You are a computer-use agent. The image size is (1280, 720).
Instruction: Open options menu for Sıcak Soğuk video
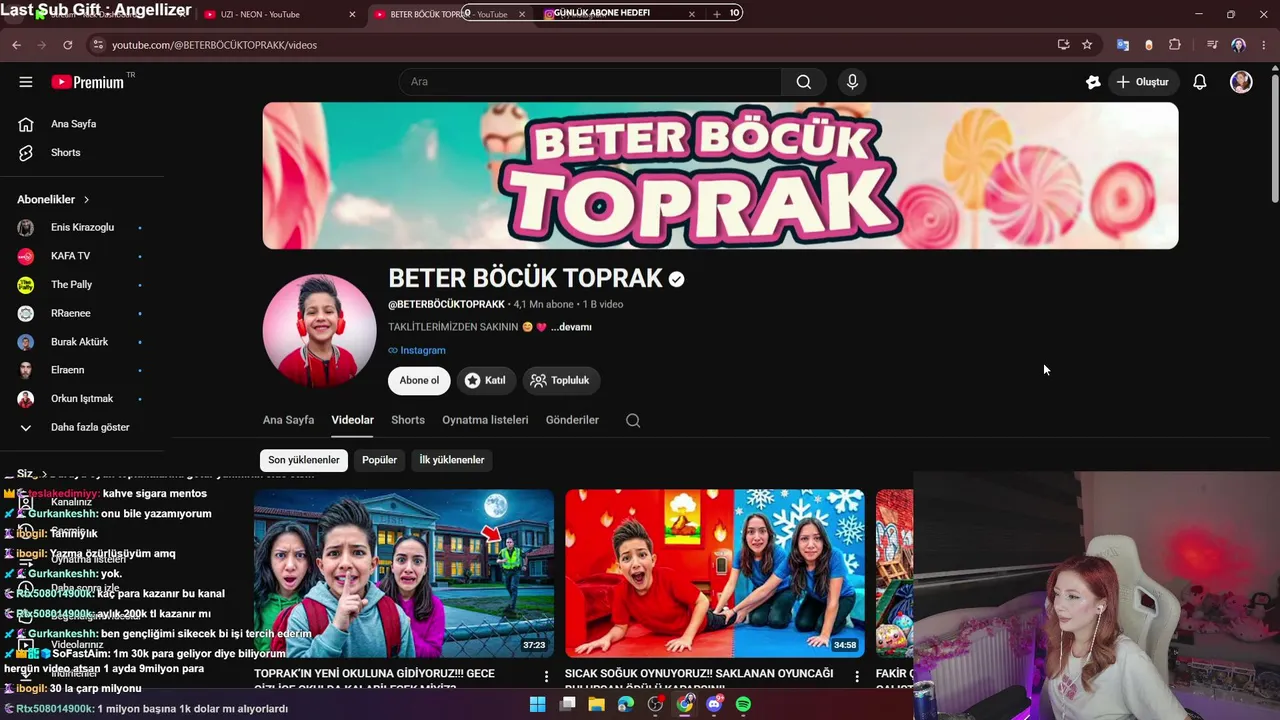pos(857,677)
